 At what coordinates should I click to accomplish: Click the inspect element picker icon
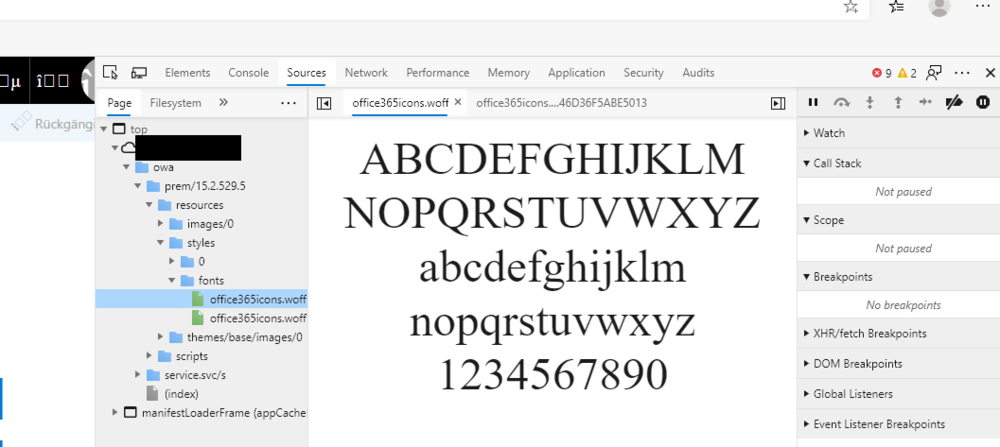[111, 73]
